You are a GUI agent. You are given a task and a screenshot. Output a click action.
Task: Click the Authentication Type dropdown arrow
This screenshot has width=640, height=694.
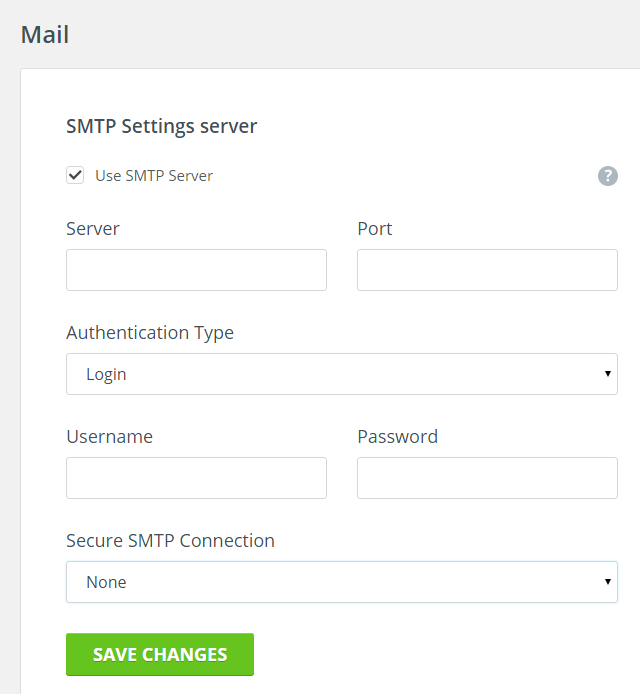coord(608,374)
